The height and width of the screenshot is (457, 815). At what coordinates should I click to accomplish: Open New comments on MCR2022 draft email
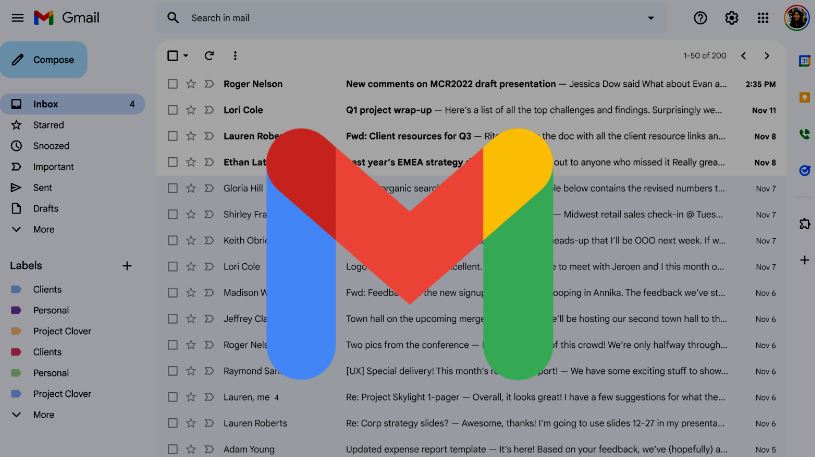(x=471, y=84)
